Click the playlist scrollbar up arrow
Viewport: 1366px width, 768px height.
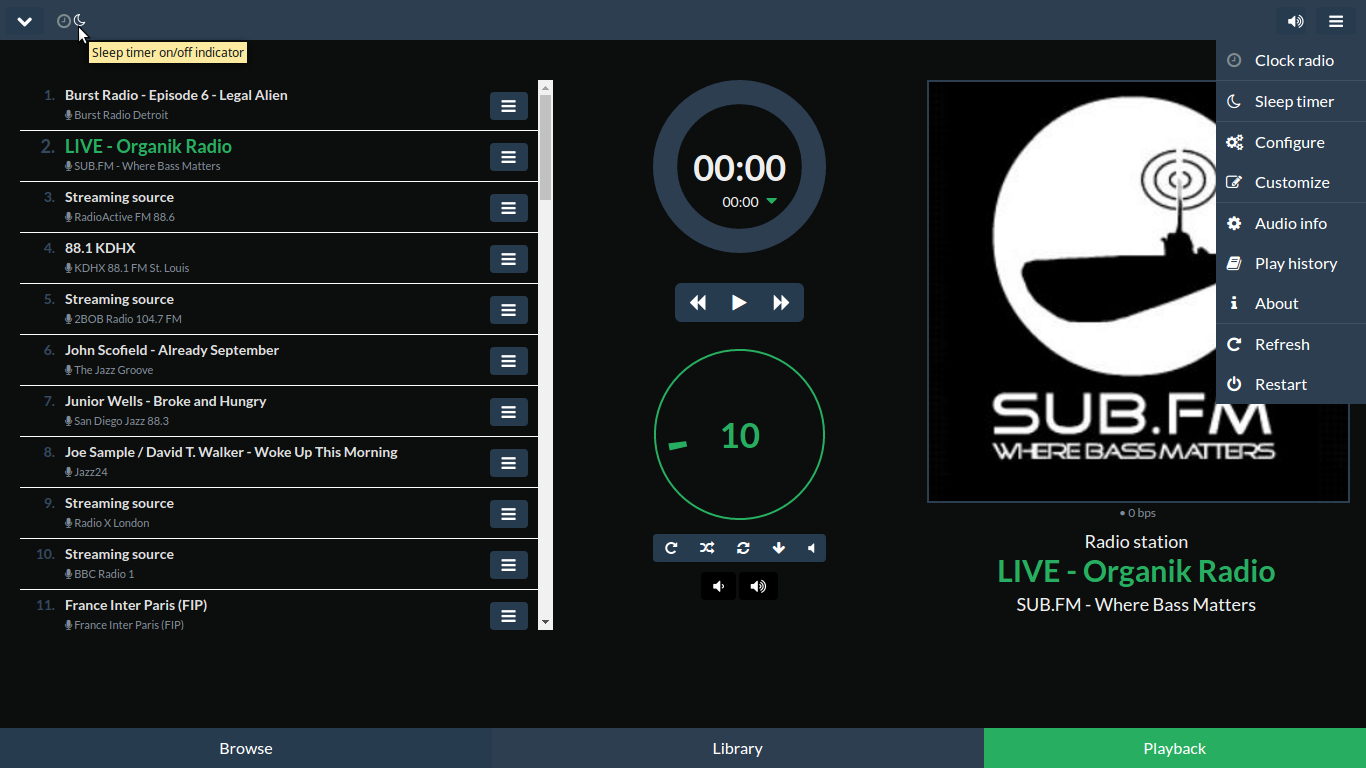click(545, 87)
